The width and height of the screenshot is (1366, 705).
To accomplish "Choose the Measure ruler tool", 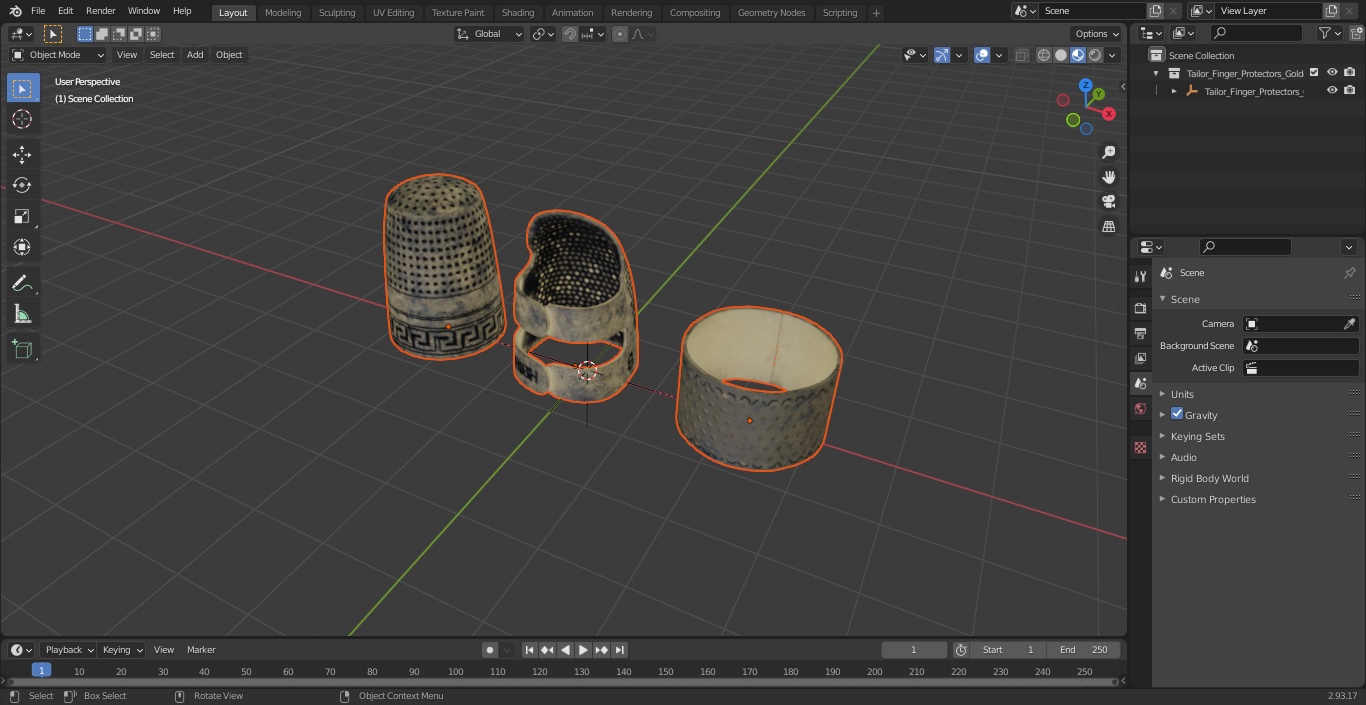I will (x=22, y=314).
